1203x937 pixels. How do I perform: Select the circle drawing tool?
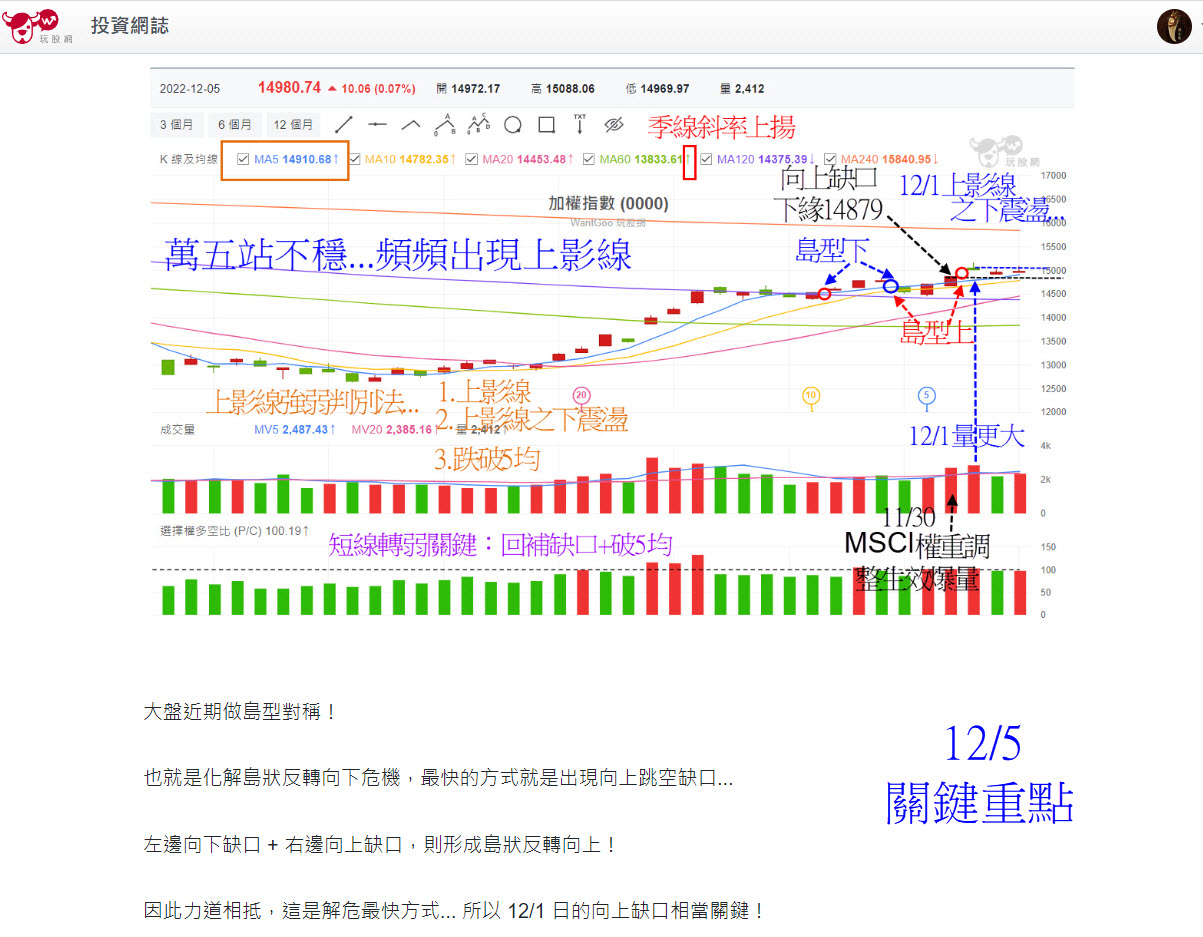point(512,124)
